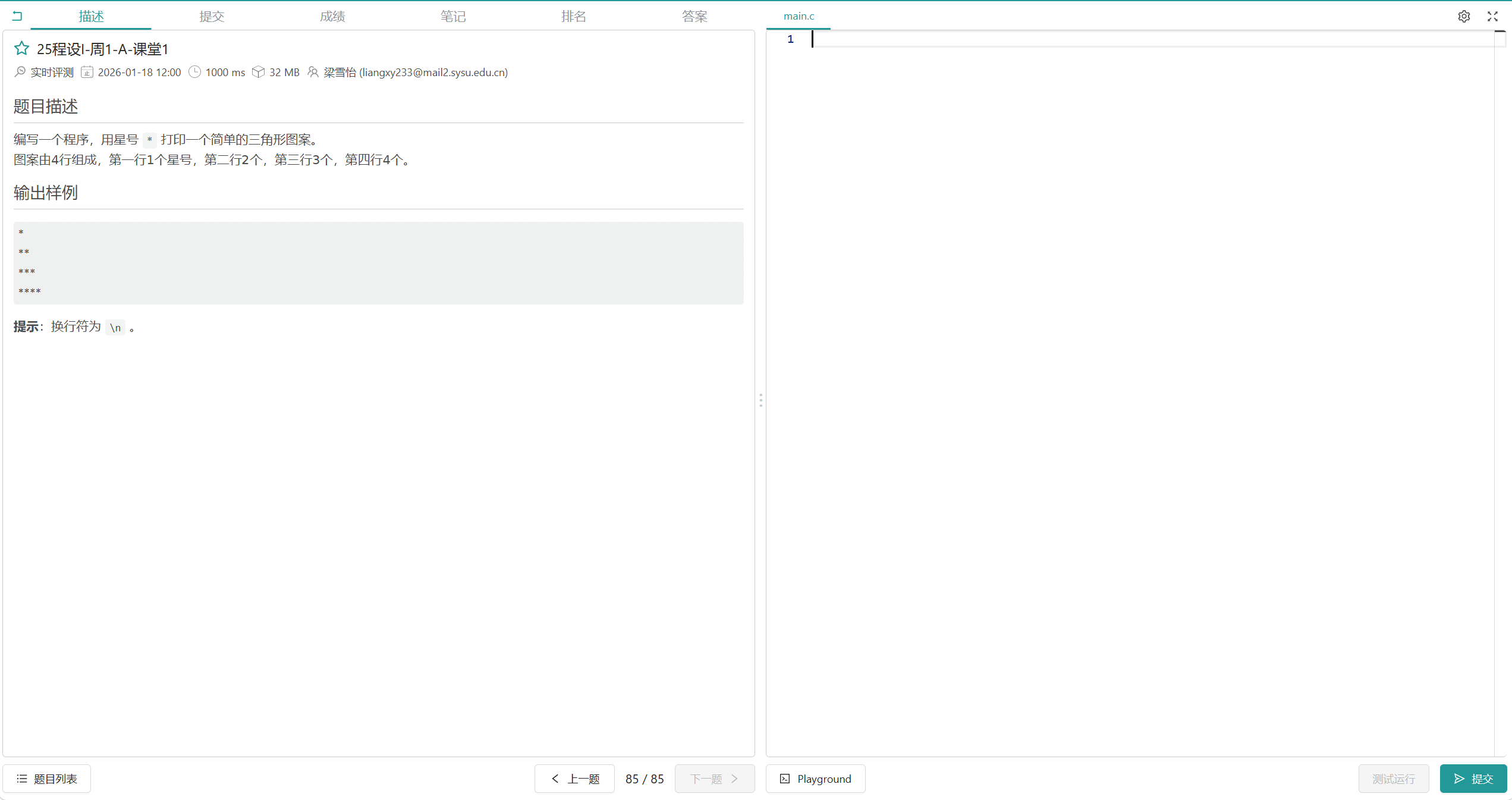
Task: Toggle fullscreen expand icon
Action: (1492, 16)
